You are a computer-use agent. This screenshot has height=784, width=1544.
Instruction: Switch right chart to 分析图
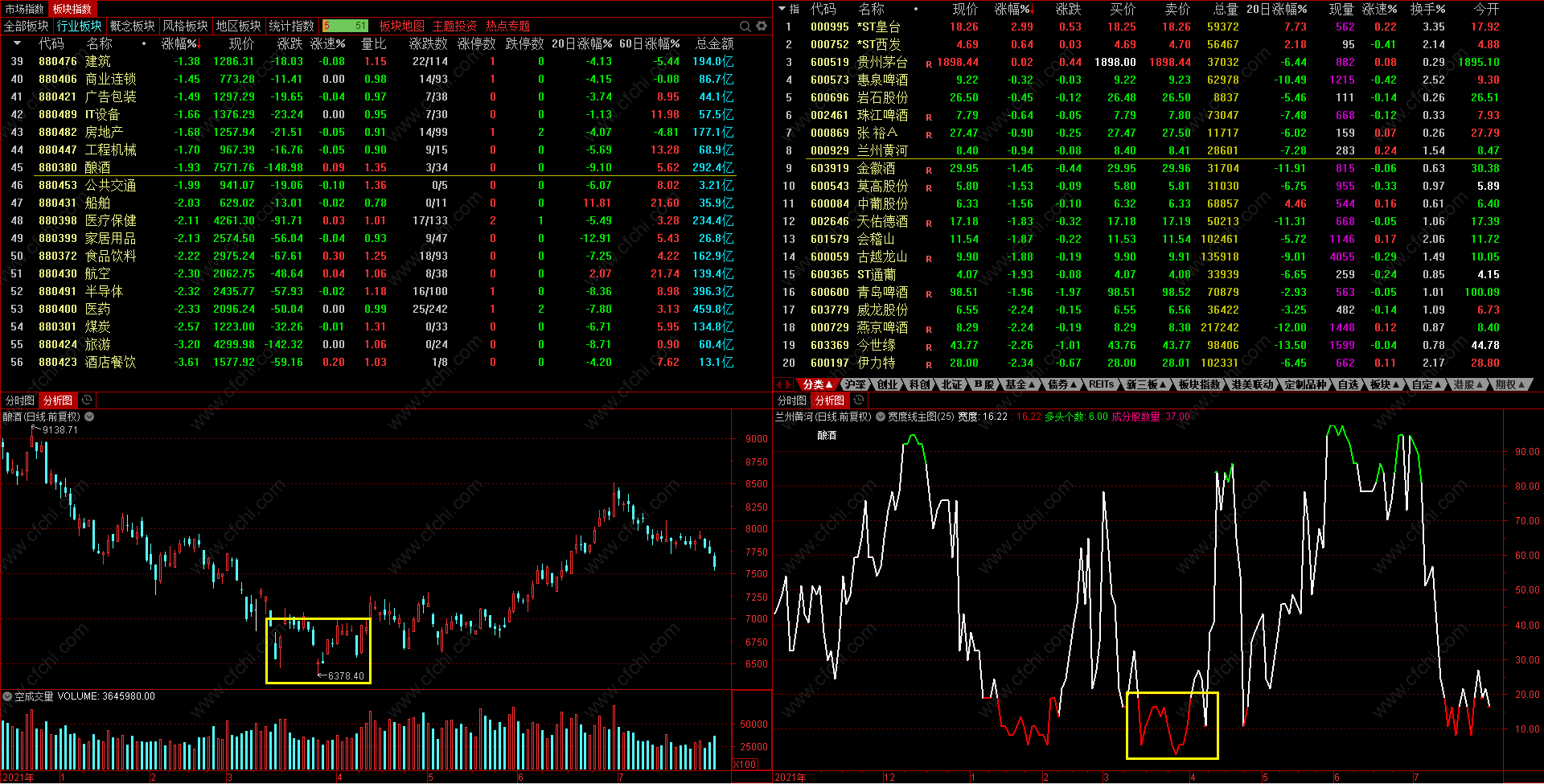830,400
